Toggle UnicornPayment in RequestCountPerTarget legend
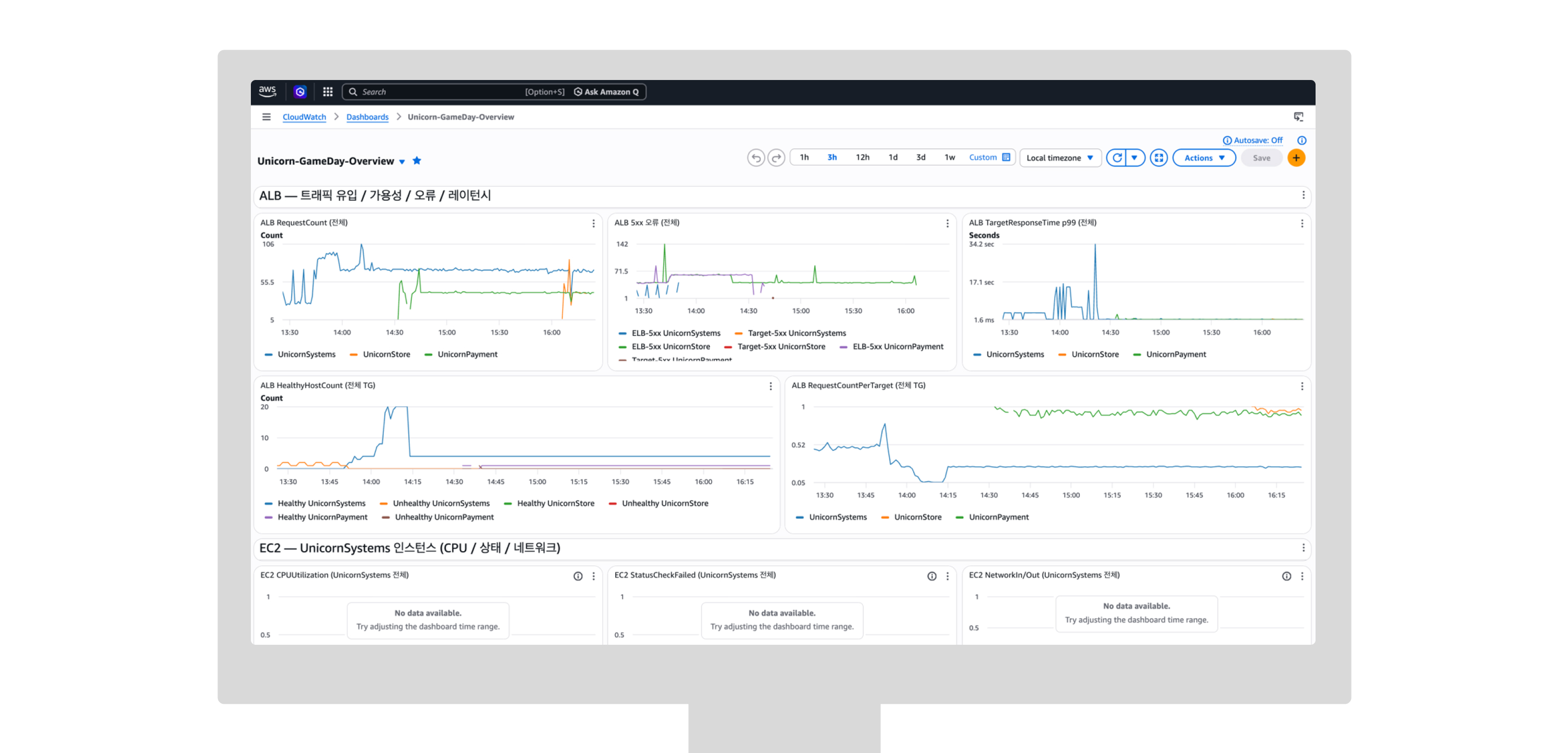The height and width of the screenshot is (753, 1568). click(x=992, y=517)
